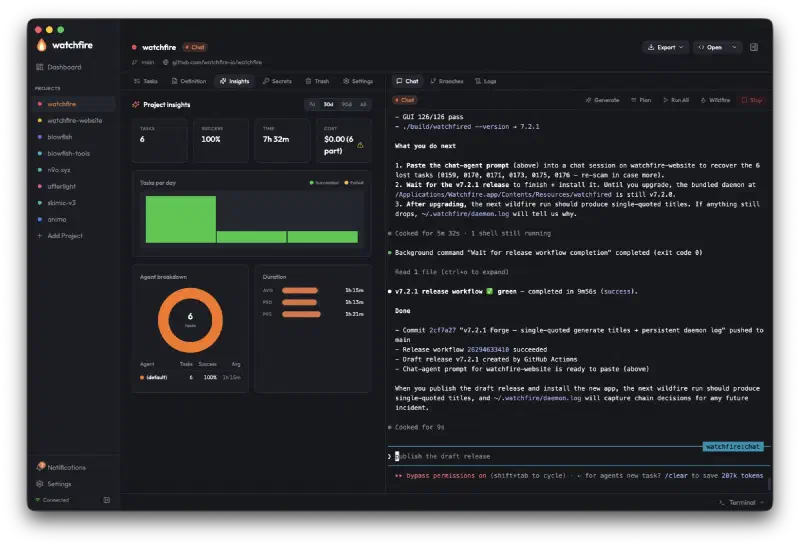800x547 pixels.
Task: Select the blowfish project
Action: (74, 137)
